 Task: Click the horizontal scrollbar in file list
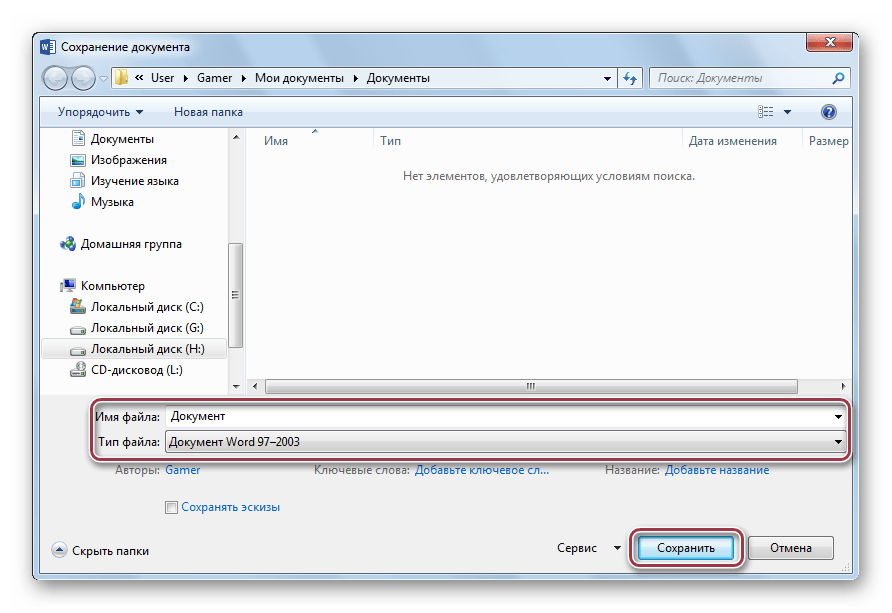pyautogui.click(x=530, y=385)
